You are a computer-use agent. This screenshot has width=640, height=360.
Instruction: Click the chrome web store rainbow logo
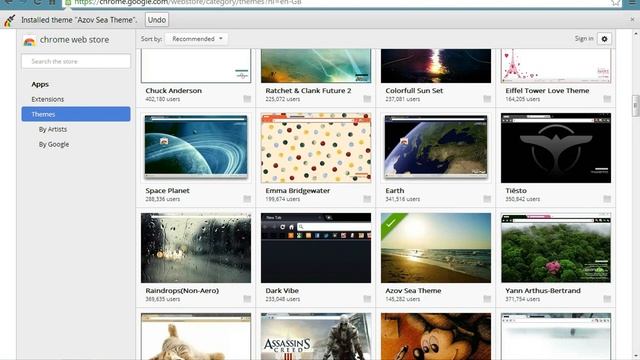point(29,40)
